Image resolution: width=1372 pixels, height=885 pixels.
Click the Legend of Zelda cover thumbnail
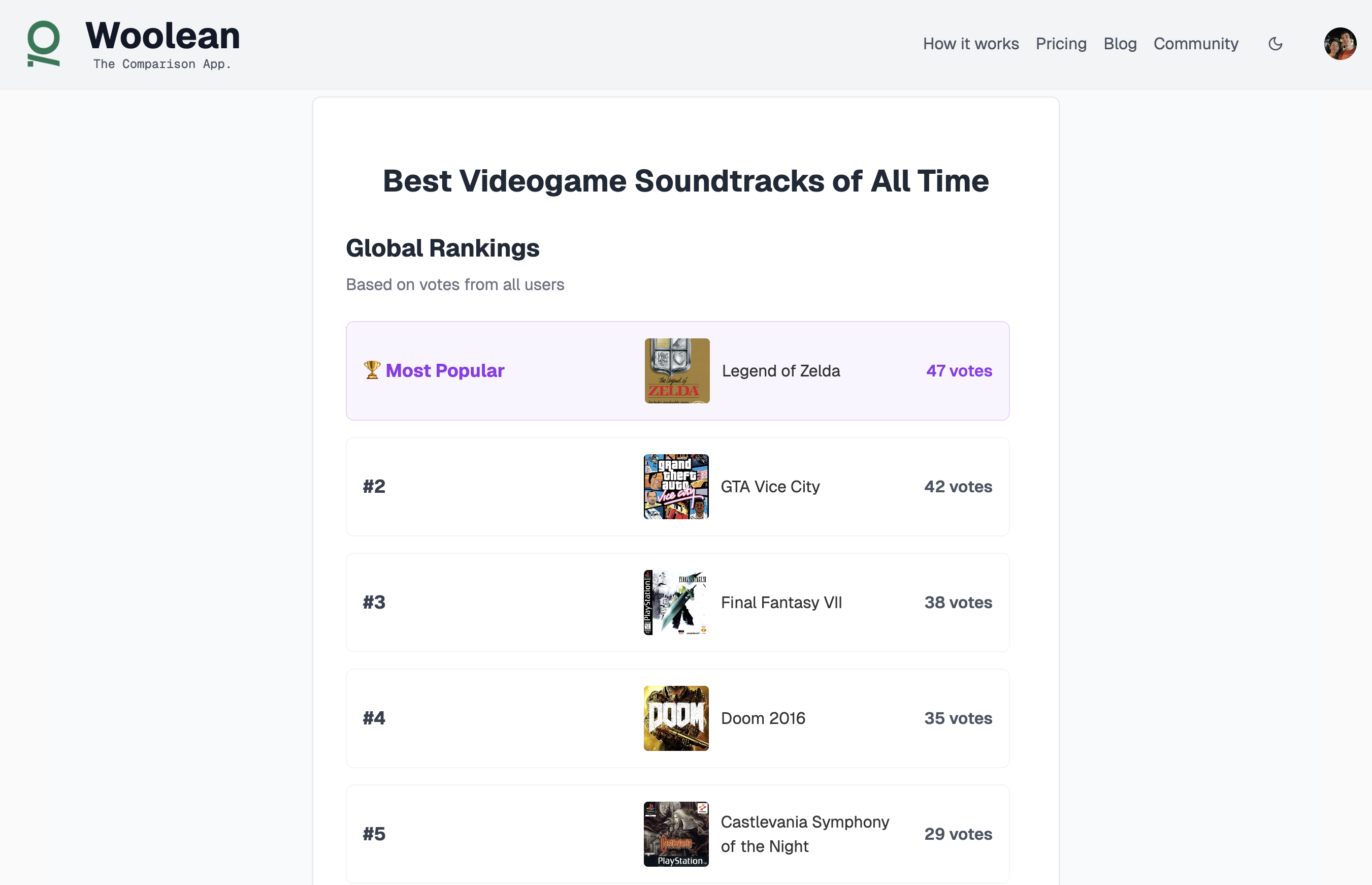(677, 371)
